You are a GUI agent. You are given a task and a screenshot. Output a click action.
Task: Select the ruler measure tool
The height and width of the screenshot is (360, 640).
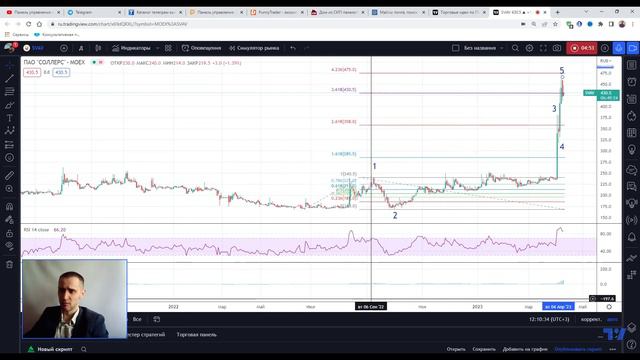tap(9, 176)
